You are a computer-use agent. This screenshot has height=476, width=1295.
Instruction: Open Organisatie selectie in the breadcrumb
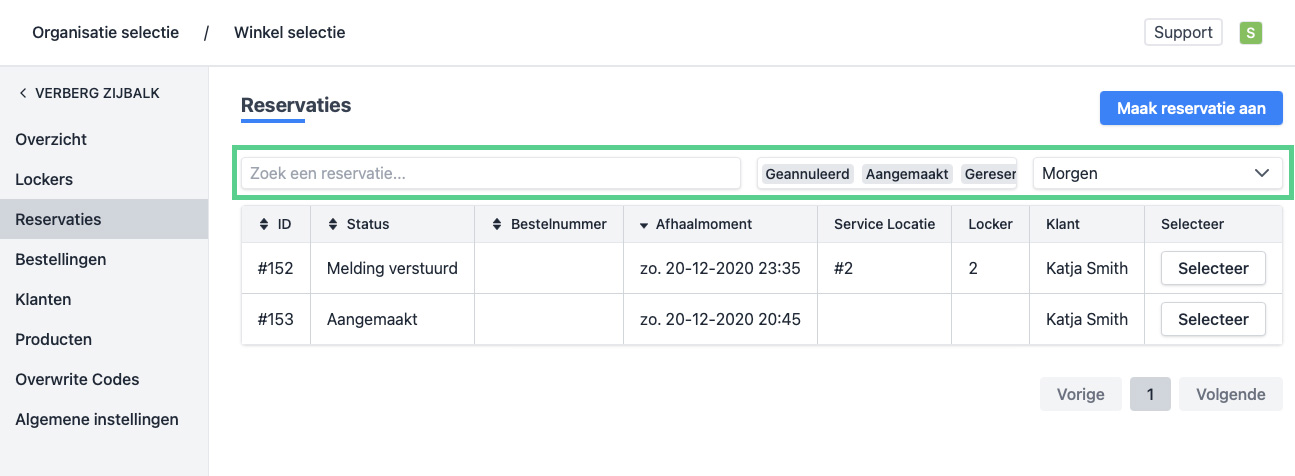tap(105, 33)
